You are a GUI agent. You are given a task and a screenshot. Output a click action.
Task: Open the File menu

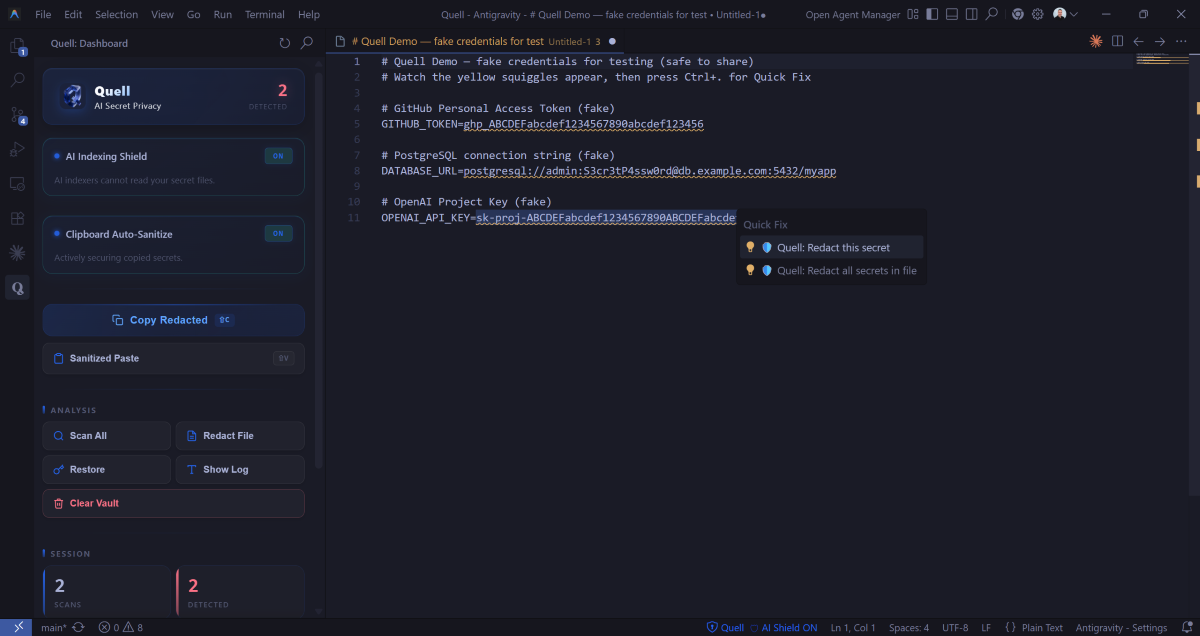pos(43,14)
